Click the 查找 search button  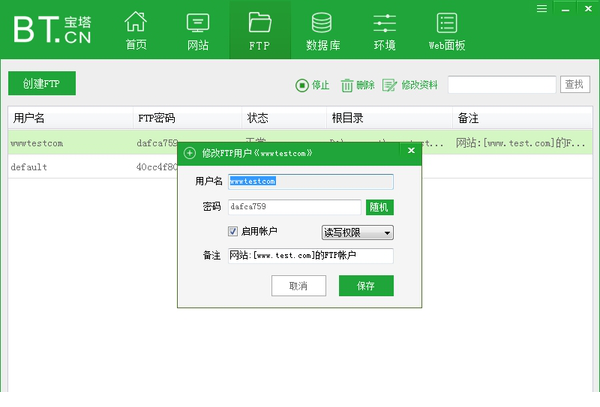pyautogui.click(x=575, y=84)
